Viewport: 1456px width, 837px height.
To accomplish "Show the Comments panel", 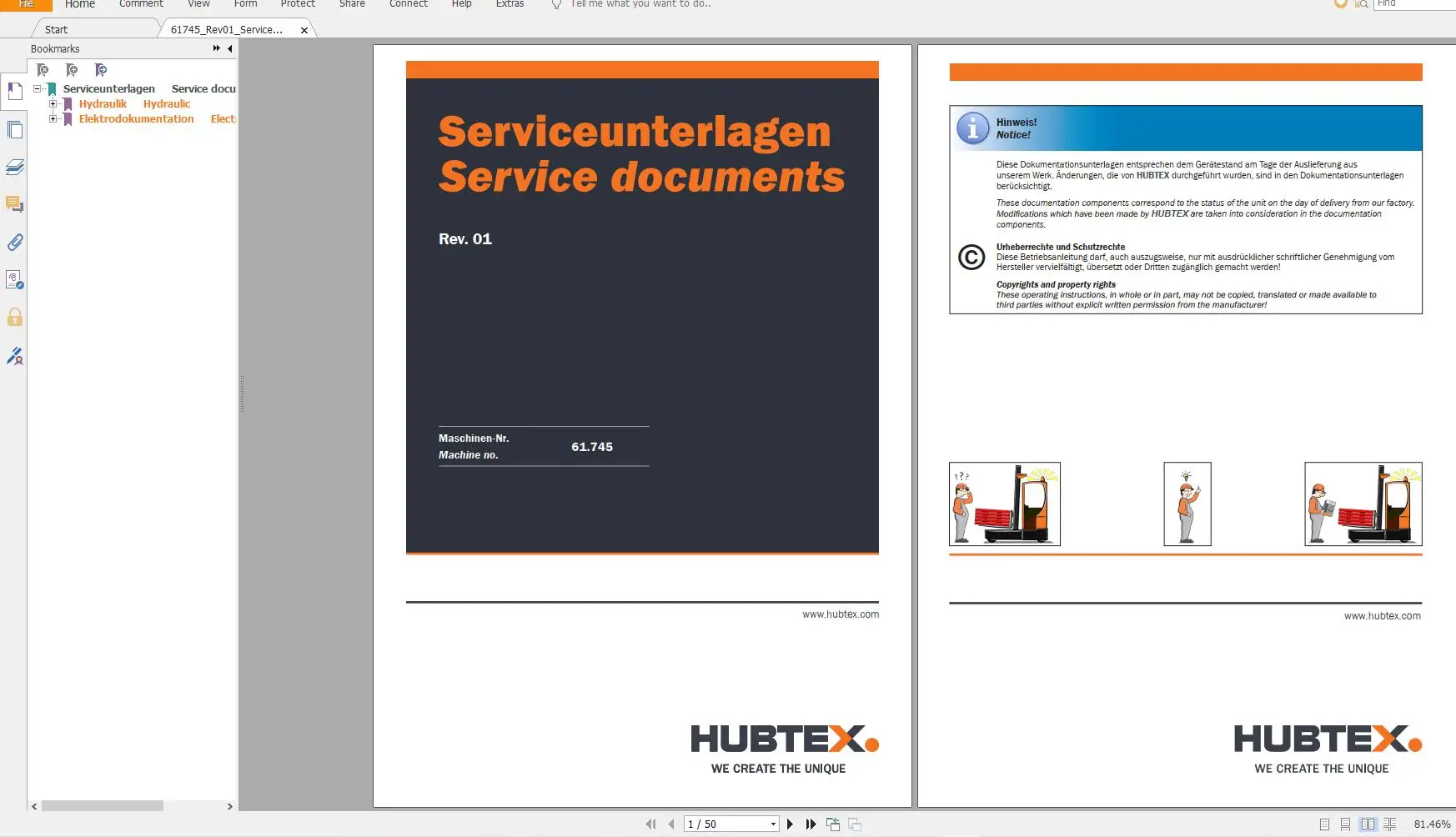I will [x=14, y=204].
